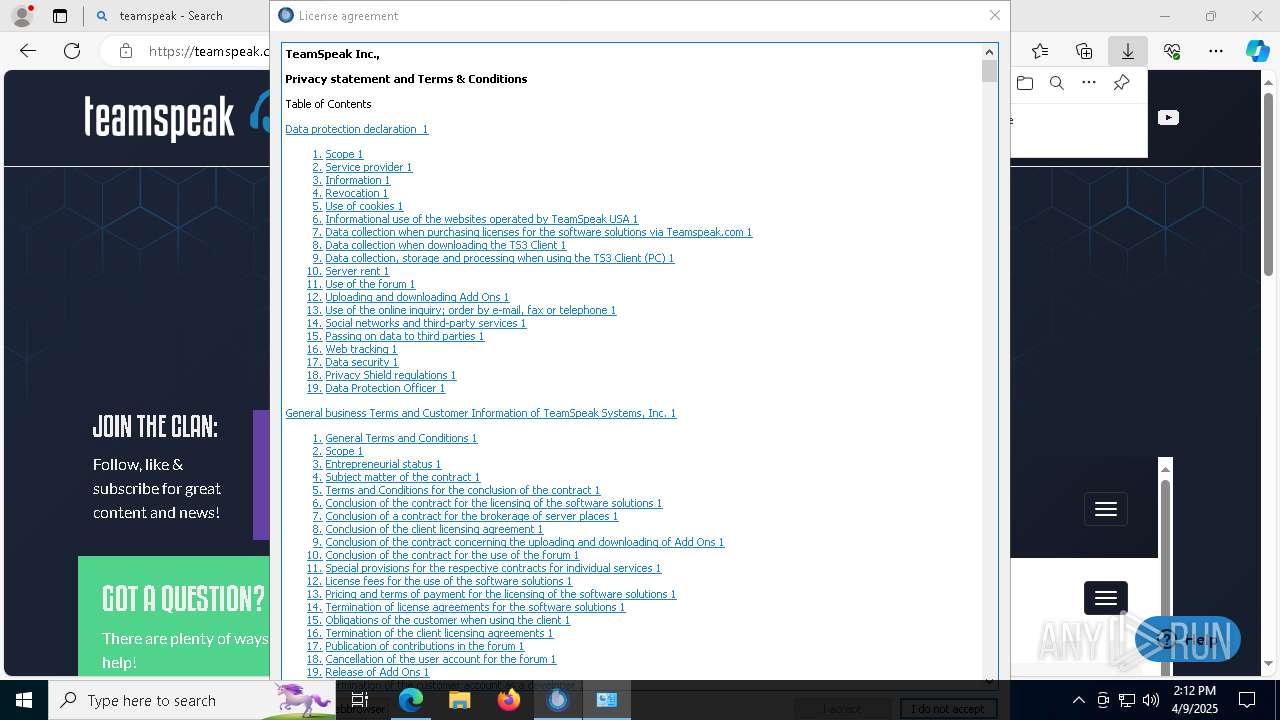
Task: Open 'Social networks and third-party services' link
Action: 425,323
